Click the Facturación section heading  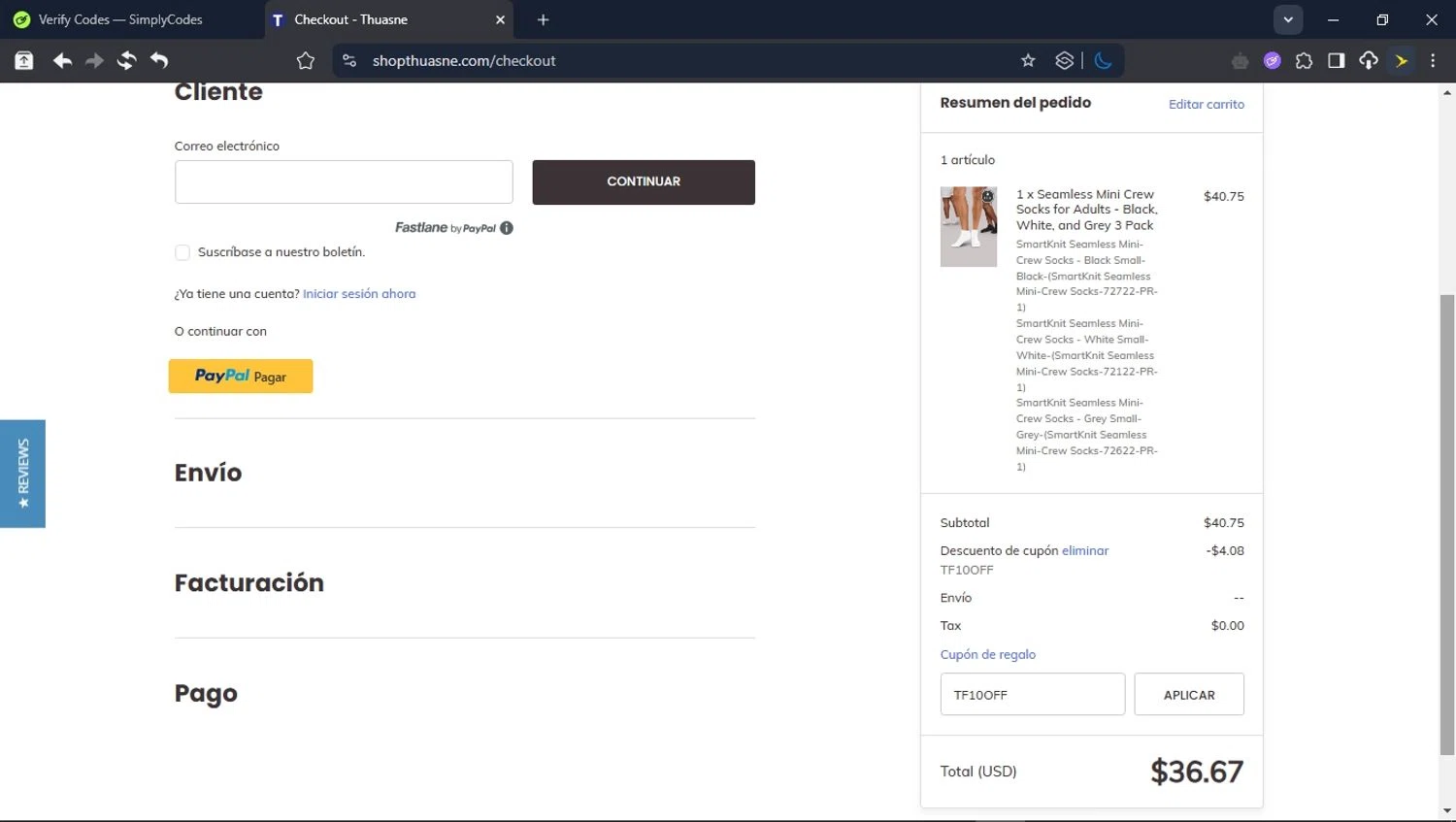249,582
